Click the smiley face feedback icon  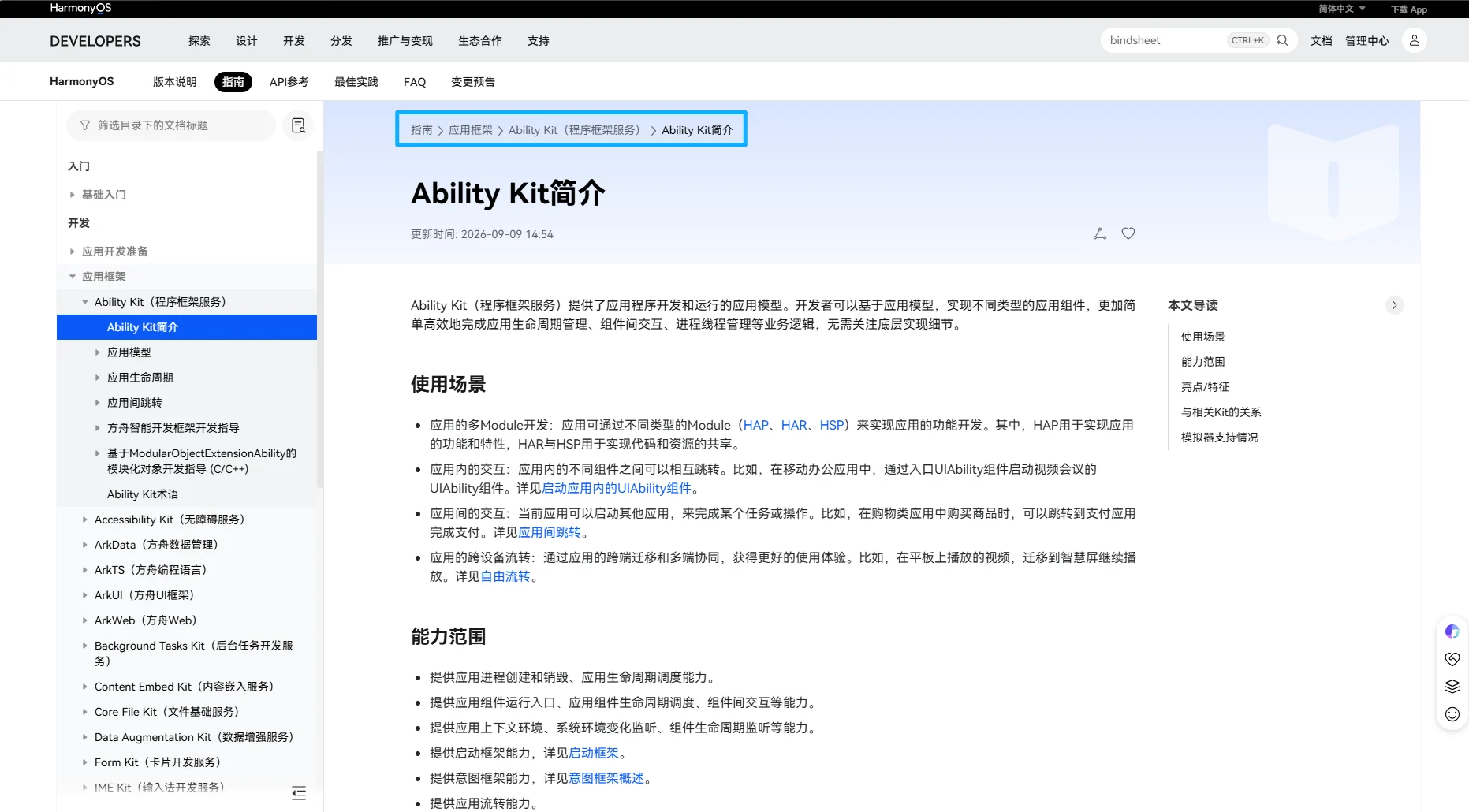[x=1452, y=714]
